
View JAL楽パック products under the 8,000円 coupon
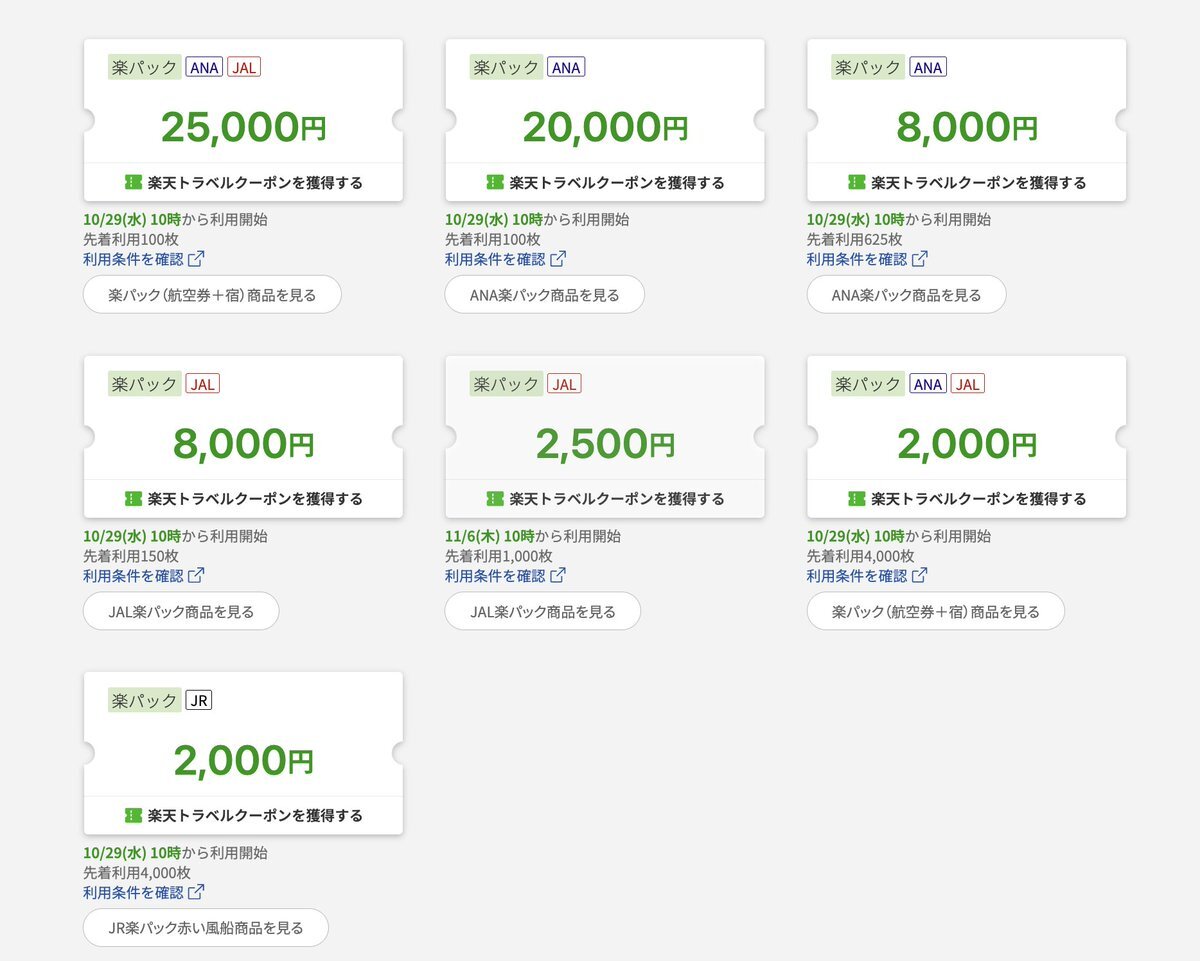tap(181, 611)
